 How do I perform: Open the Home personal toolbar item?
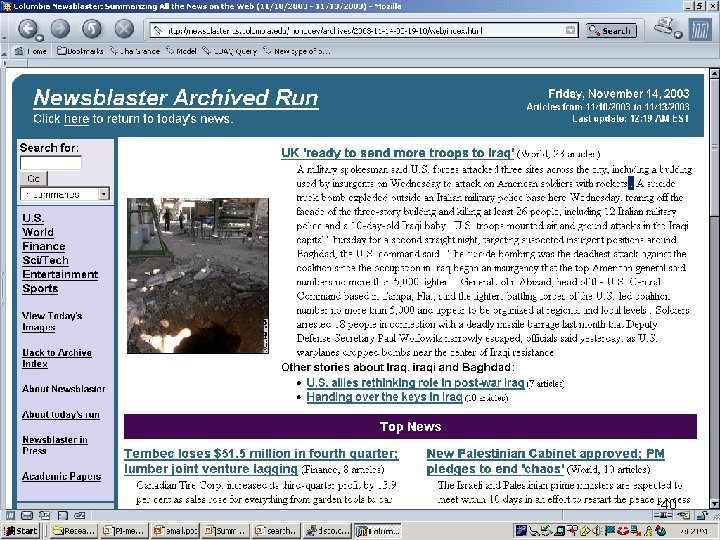point(31,51)
